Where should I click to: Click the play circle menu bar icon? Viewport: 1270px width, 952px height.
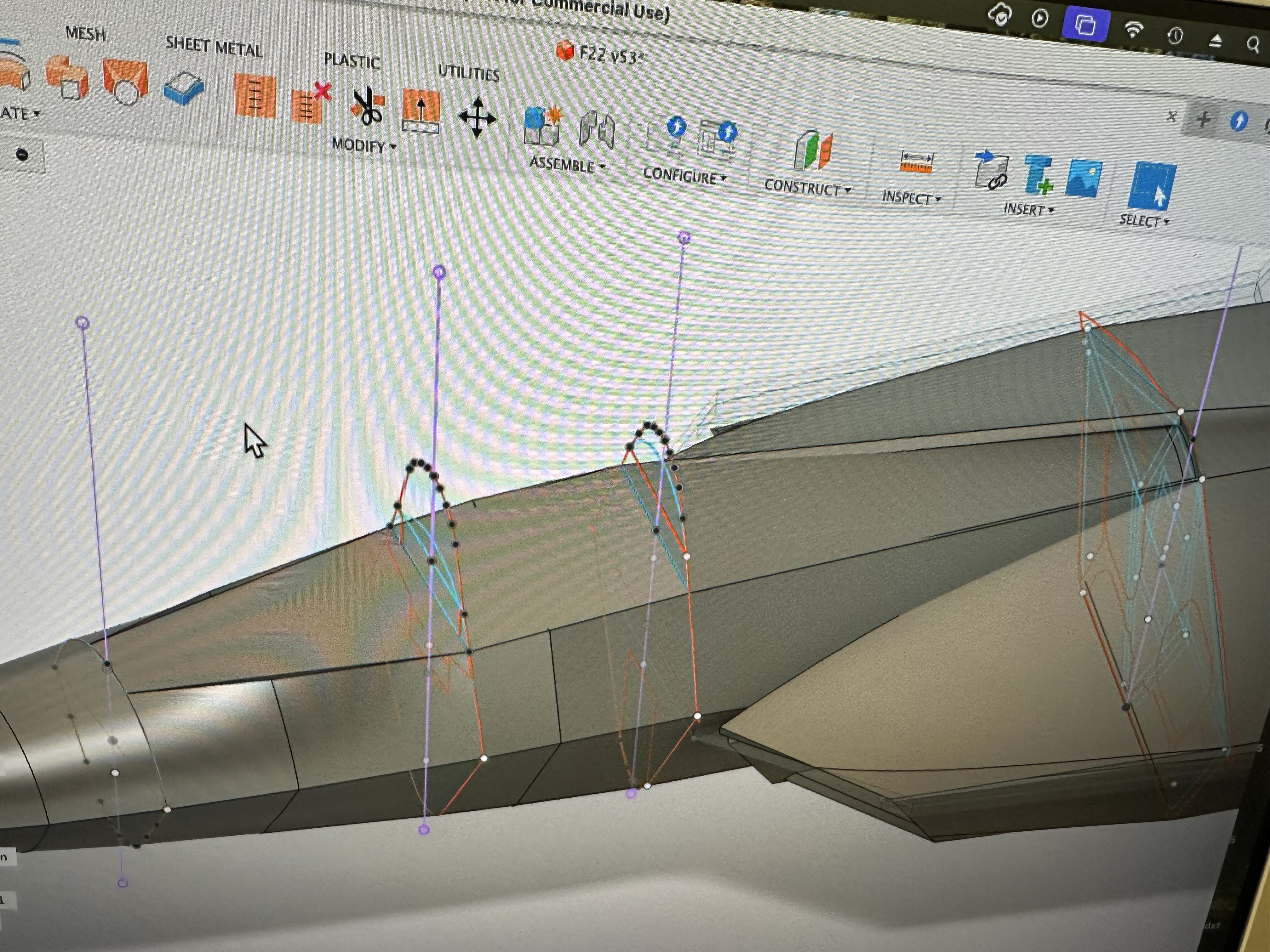coord(1040,19)
